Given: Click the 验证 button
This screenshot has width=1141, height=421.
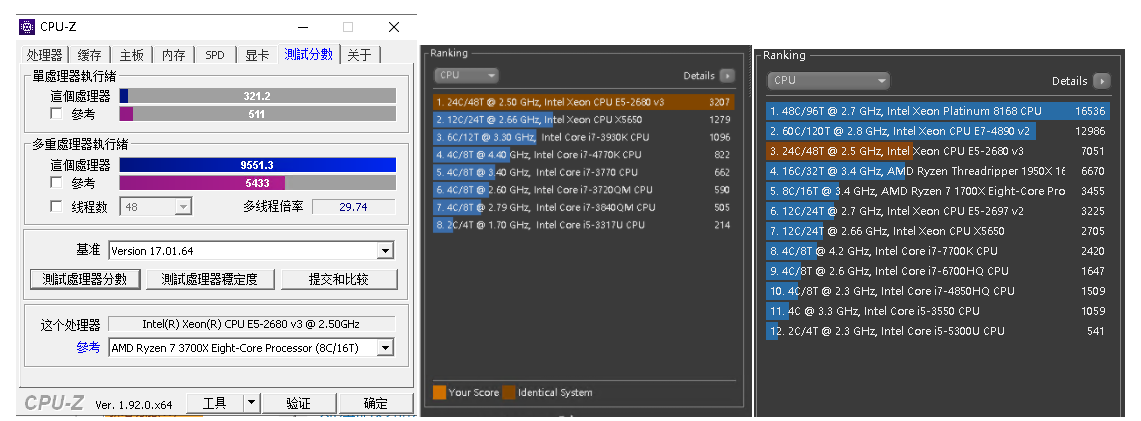Looking at the screenshot, I should (298, 403).
